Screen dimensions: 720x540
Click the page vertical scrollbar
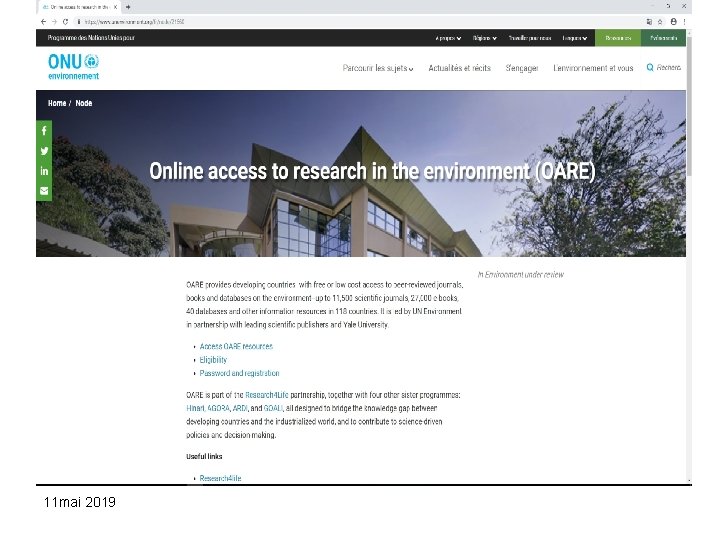[689, 106]
